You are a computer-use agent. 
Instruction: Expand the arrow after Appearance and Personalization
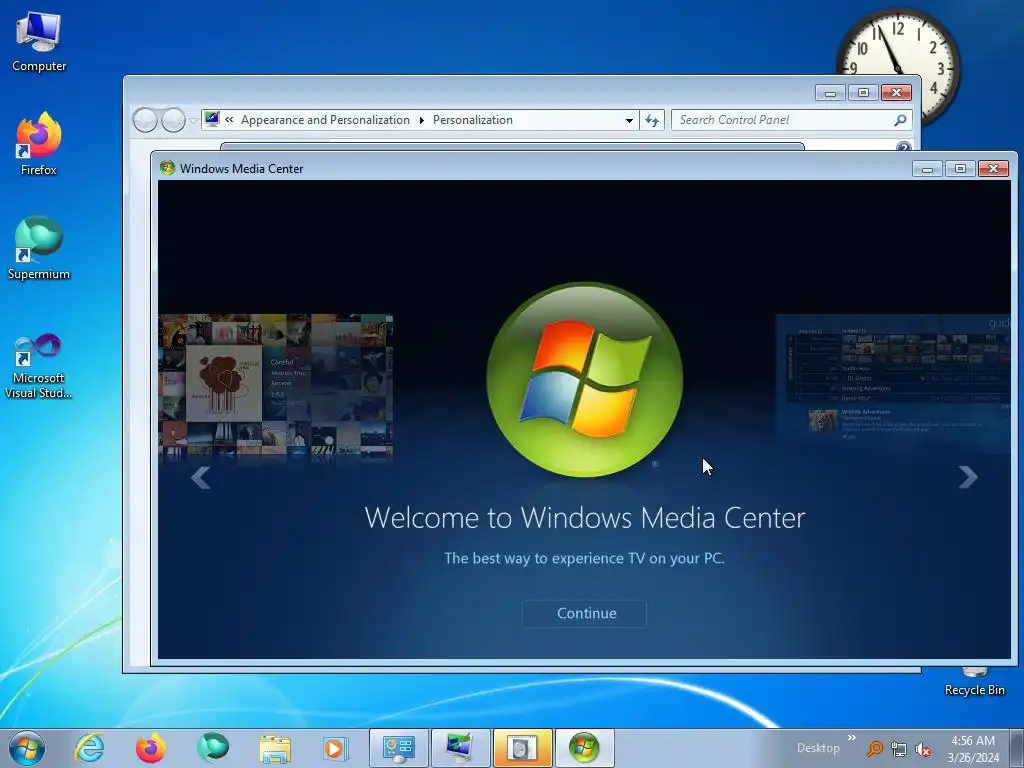[x=421, y=120]
